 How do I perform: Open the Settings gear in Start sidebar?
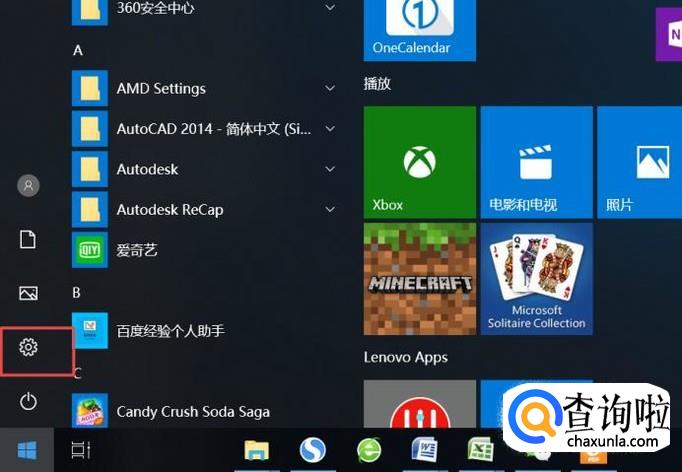28,347
